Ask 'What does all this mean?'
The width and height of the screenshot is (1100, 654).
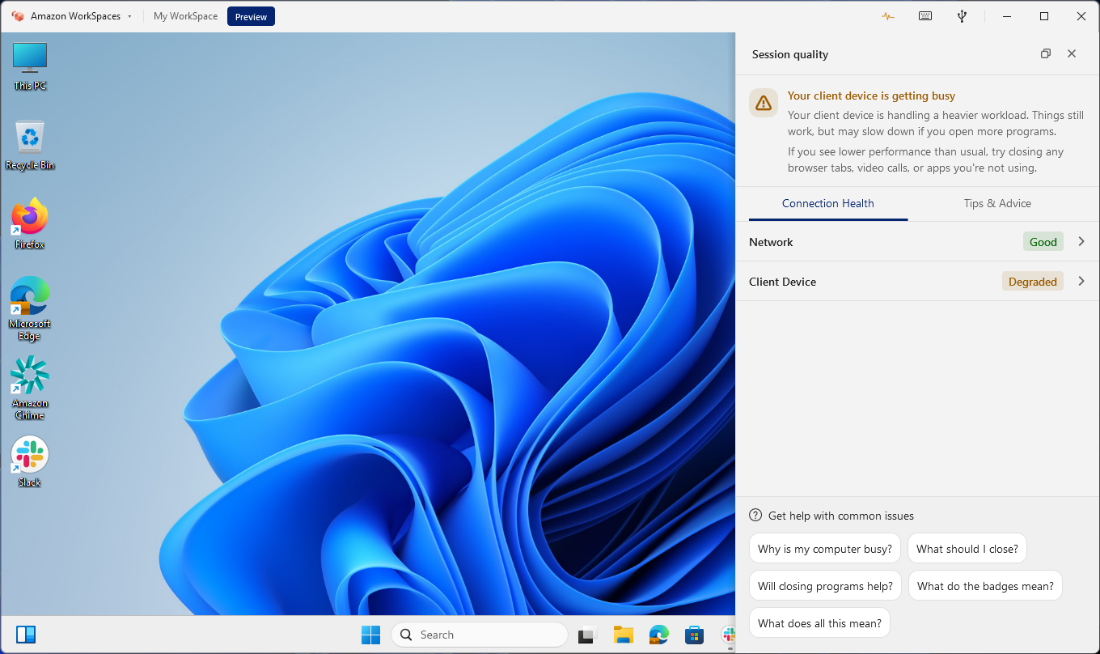coord(819,623)
